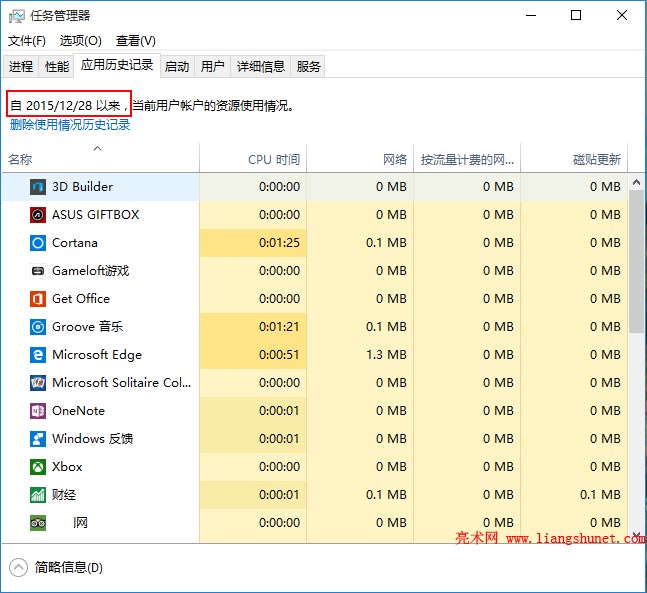Select the Groove 音乐 row name
The image size is (647, 593).
(87, 327)
